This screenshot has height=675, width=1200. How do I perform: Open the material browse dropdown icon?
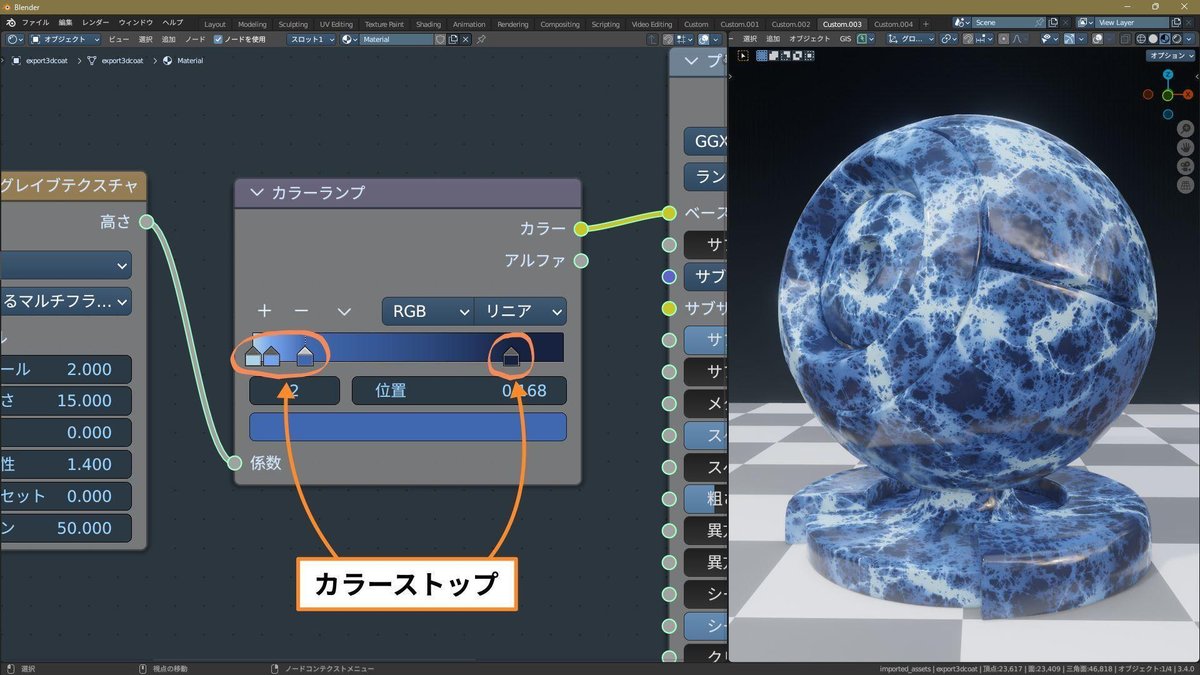[349, 39]
